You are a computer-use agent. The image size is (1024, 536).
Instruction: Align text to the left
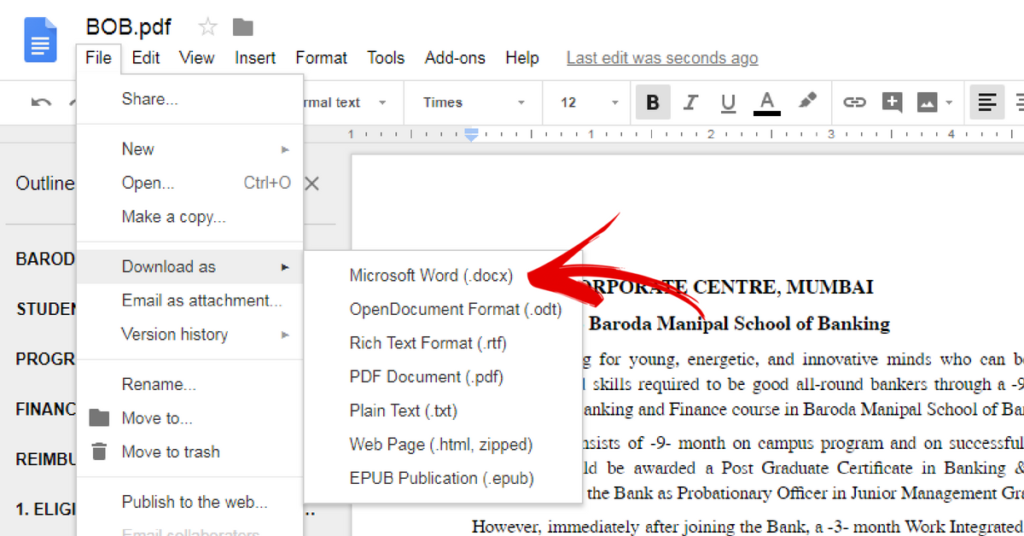pos(987,102)
